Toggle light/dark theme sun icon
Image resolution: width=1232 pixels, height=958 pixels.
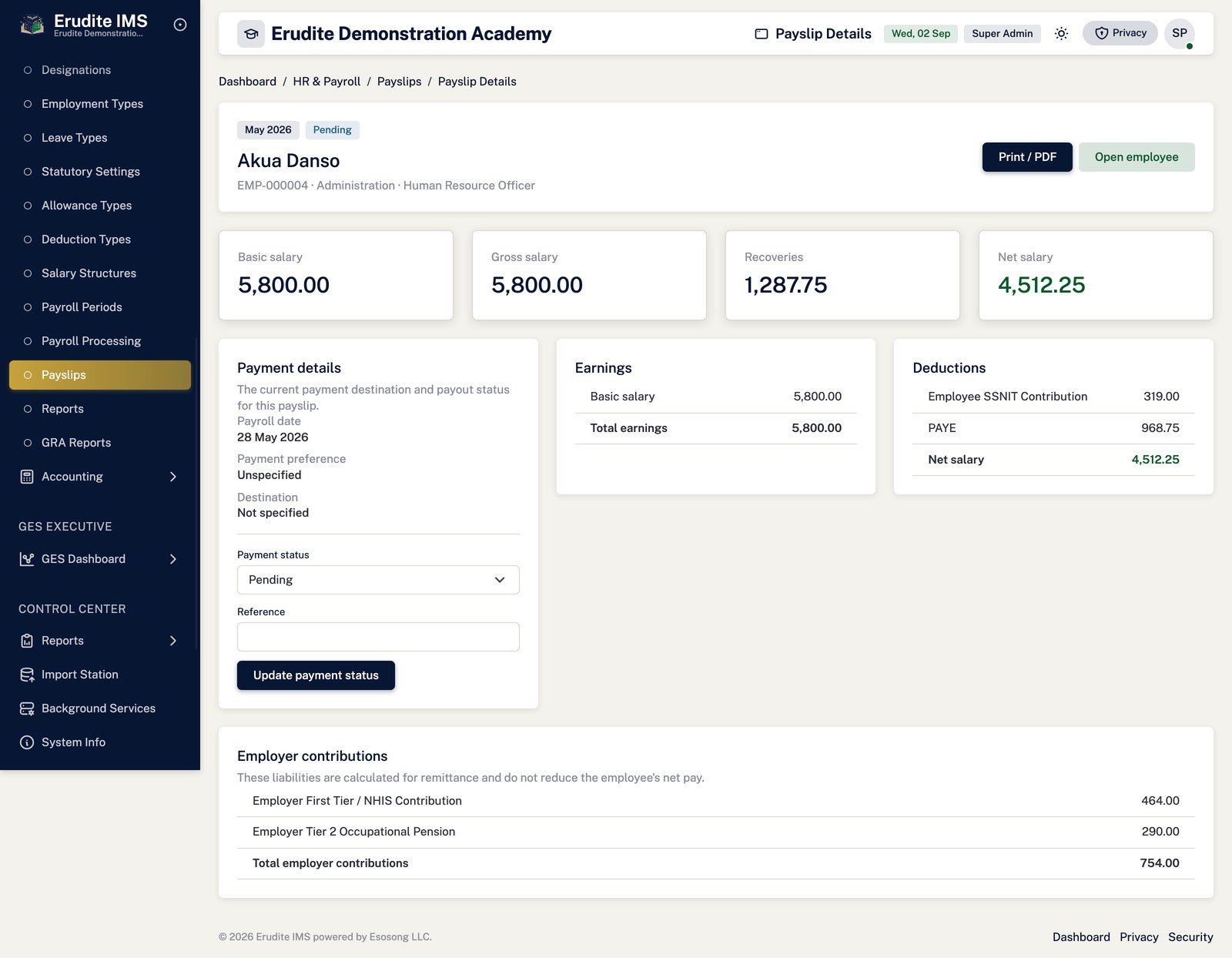[1061, 33]
